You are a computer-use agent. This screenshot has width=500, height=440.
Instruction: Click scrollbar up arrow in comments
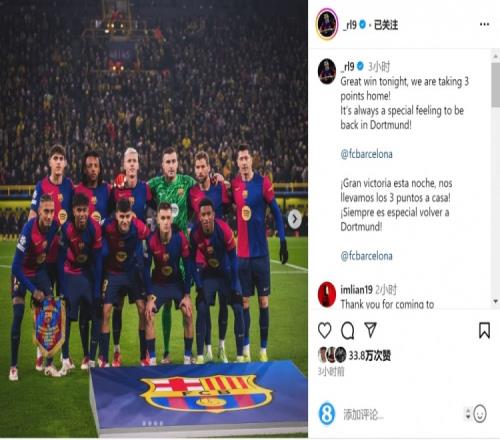click(x=495, y=56)
